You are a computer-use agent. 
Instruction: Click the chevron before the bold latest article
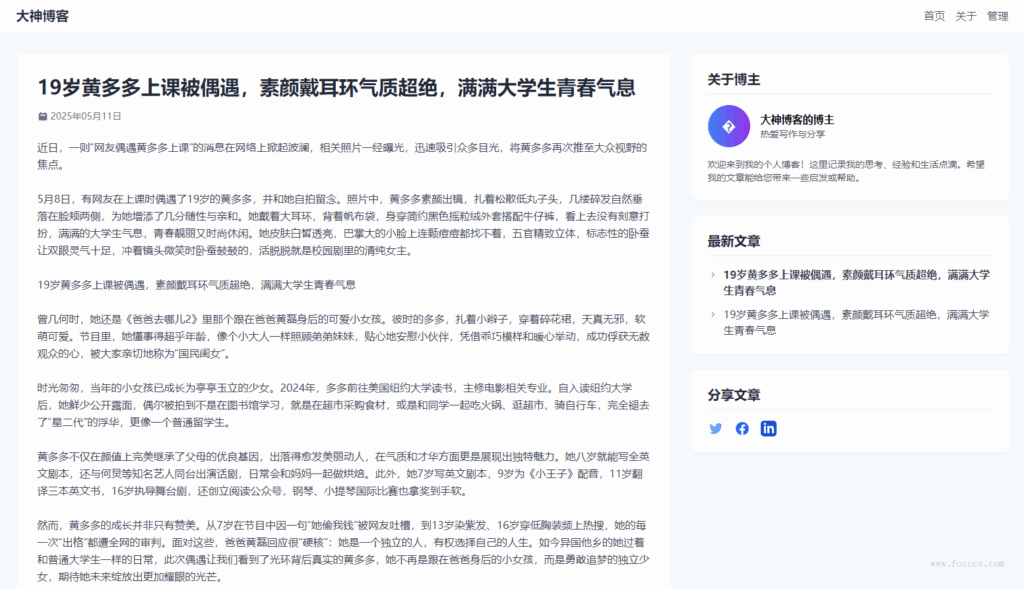tap(712, 275)
